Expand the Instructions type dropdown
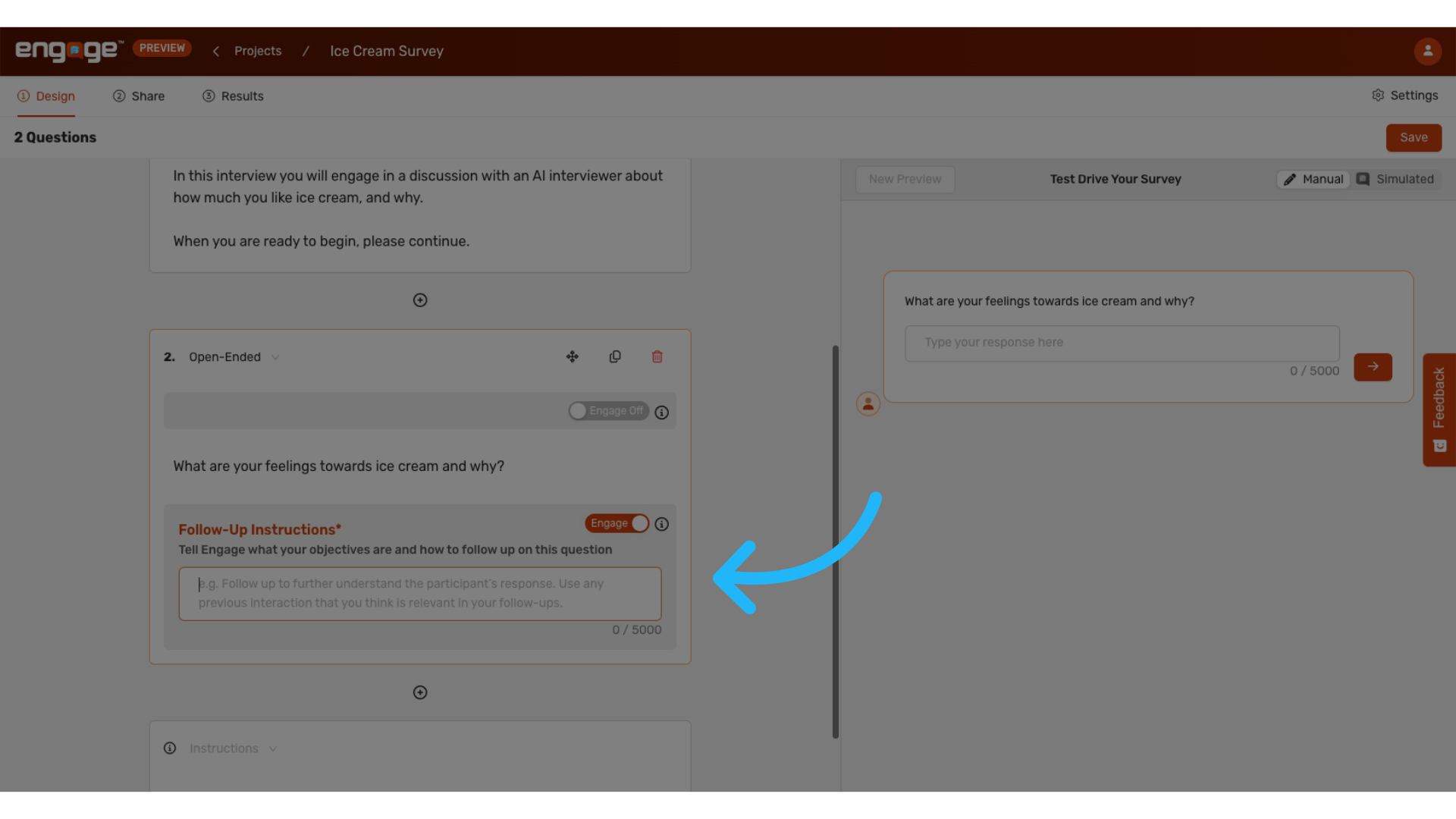Viewport: 1456px width, 819px height. tap(233, 748)
